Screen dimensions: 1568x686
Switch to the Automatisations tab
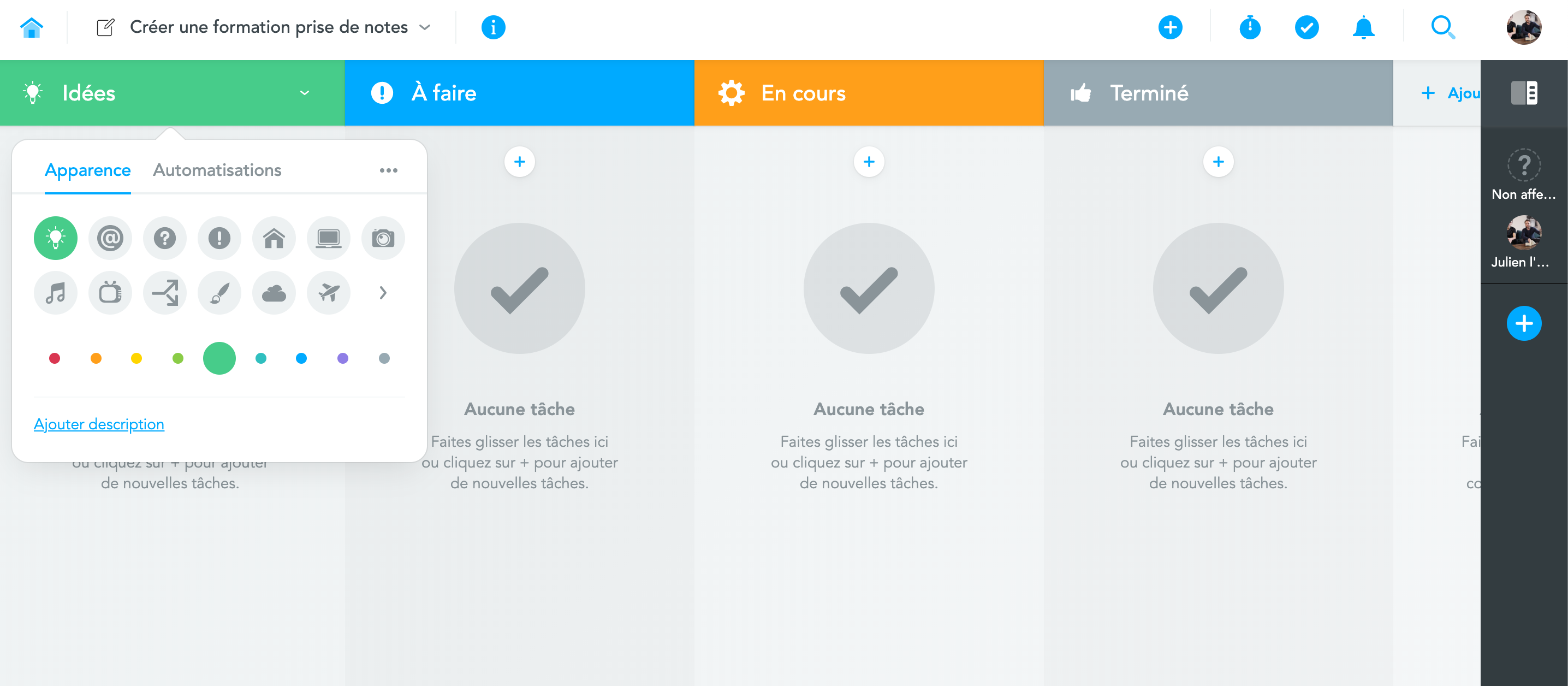coord(217,170)
